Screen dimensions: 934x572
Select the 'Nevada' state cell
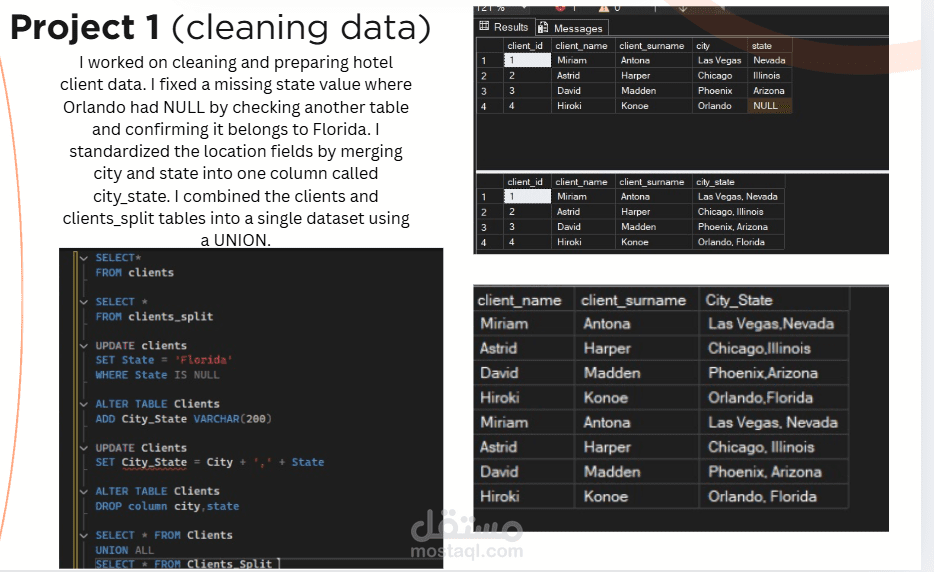tap(769, 60)
